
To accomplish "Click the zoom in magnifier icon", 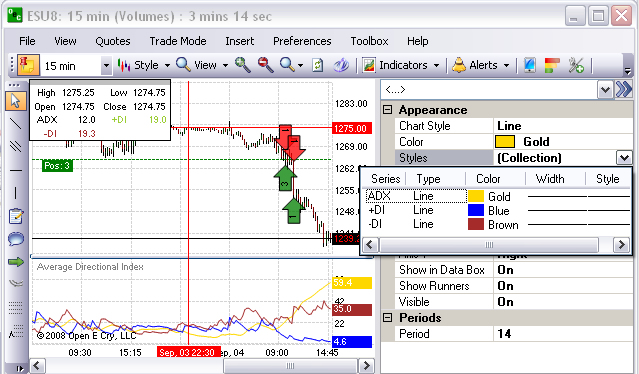I will tap(243, 65).
